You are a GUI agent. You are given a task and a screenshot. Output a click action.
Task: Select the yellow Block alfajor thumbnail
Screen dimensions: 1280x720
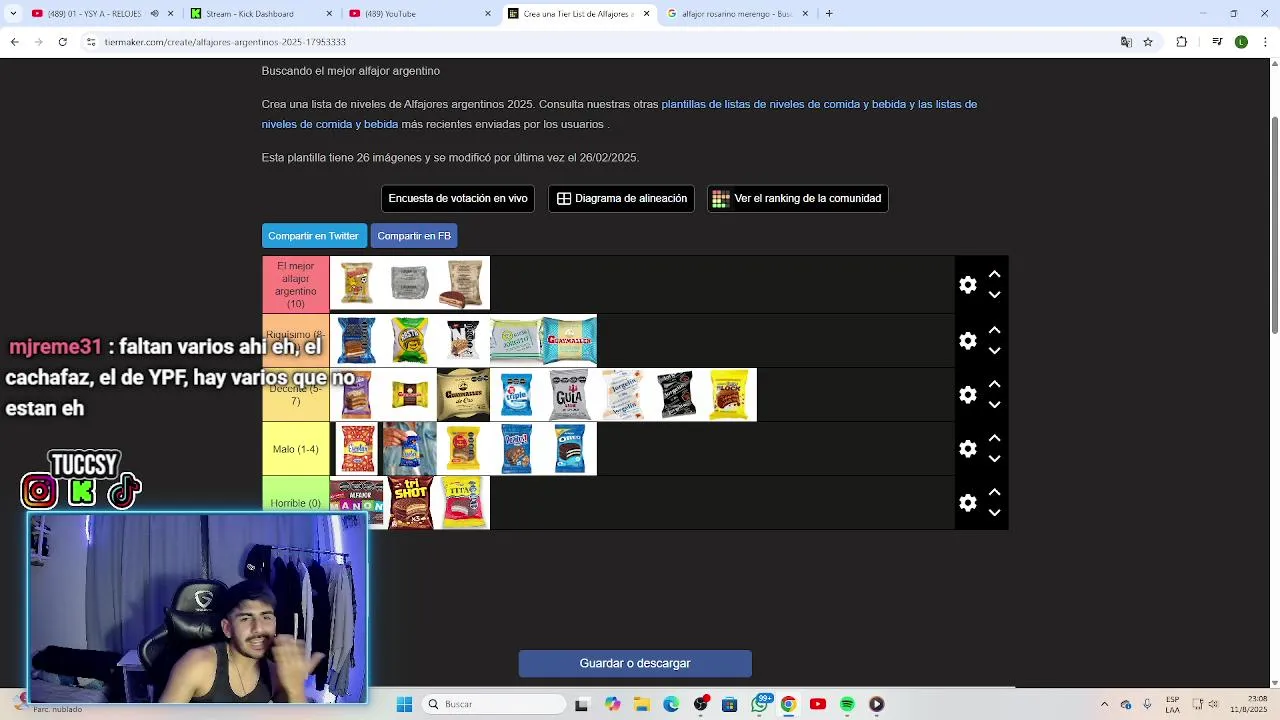pos(730,395)
